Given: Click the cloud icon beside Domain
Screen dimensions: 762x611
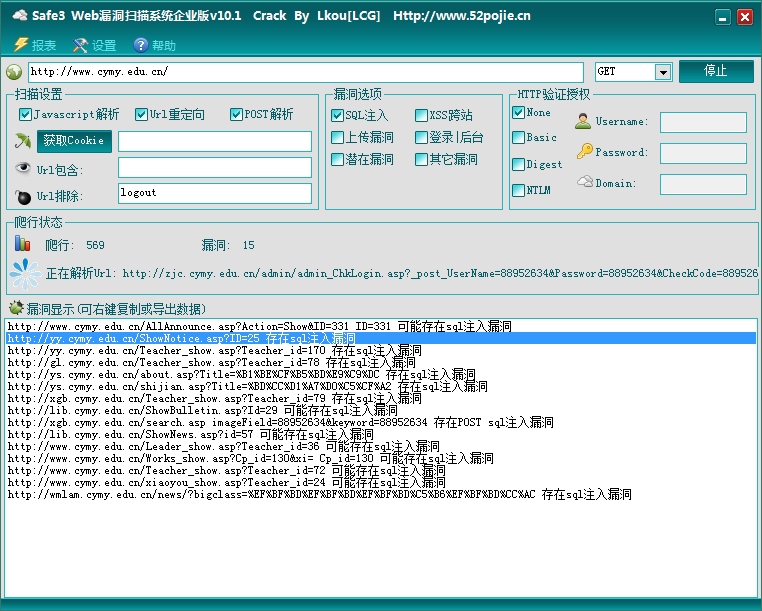Looking at the screenshot, I should pyautogui.click(x=585, y=181).
